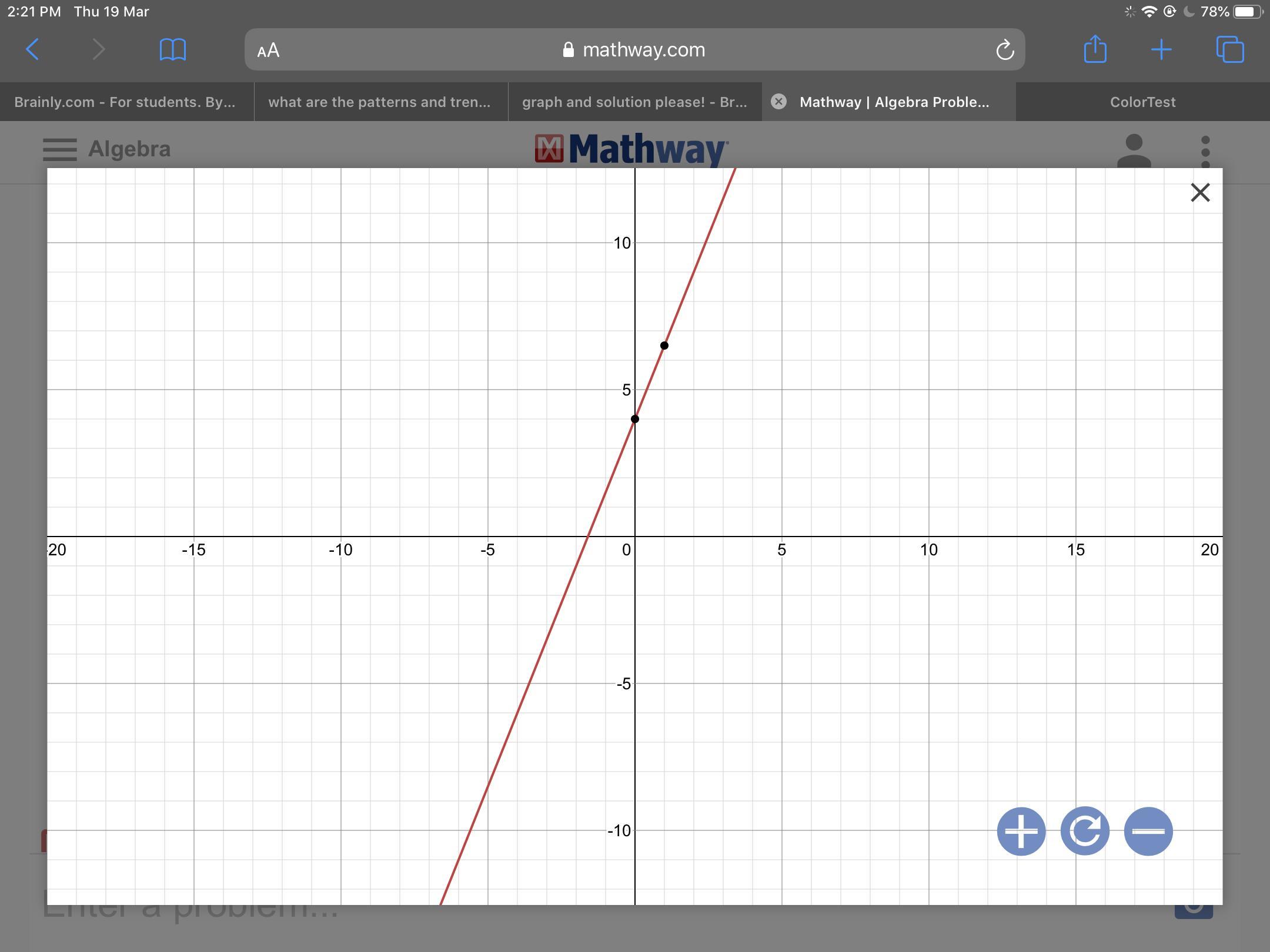Zoom out the graph with minus button

click(1148, 831)
